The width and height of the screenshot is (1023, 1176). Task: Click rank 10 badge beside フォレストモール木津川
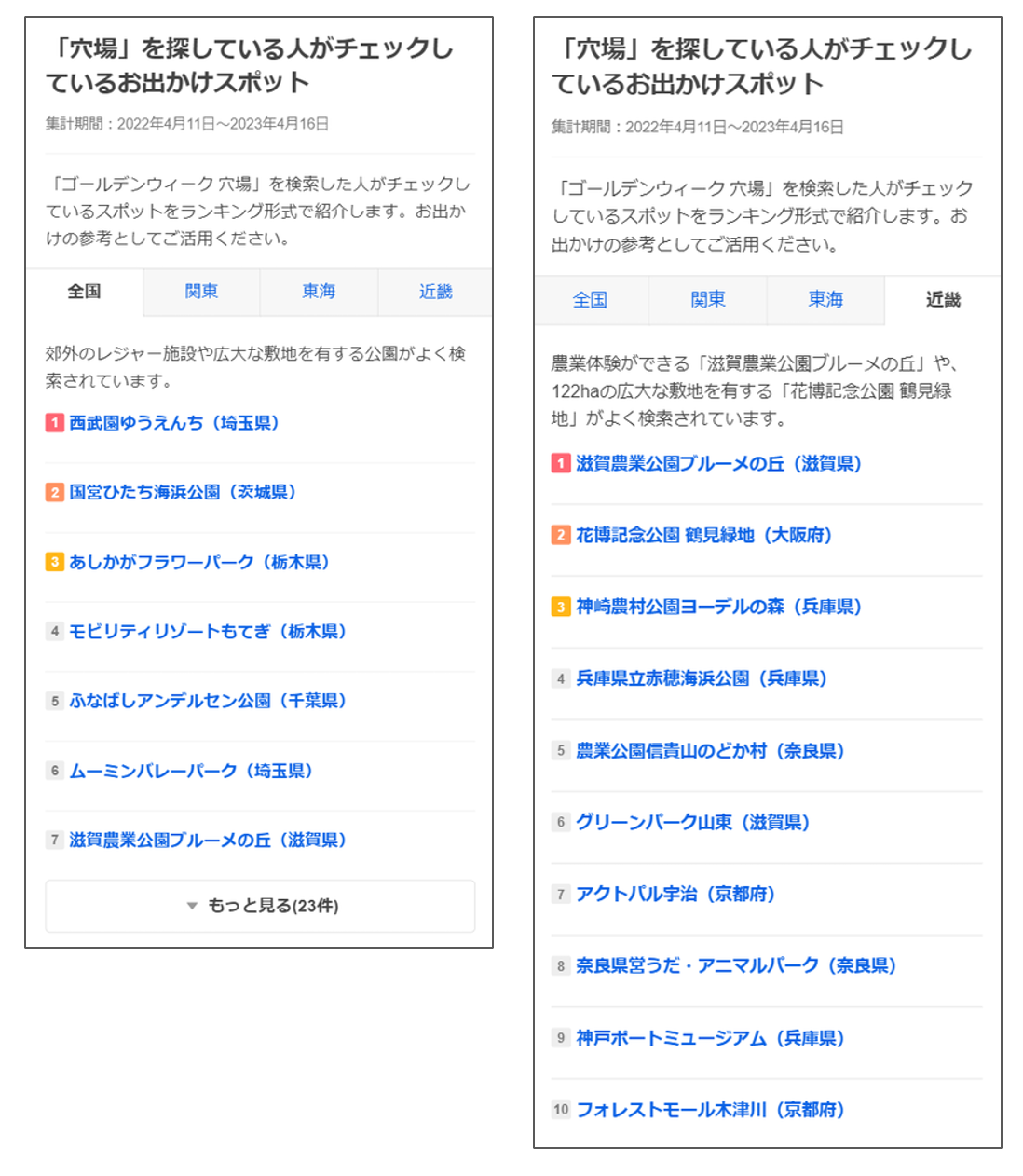(x=561, y=1109)
